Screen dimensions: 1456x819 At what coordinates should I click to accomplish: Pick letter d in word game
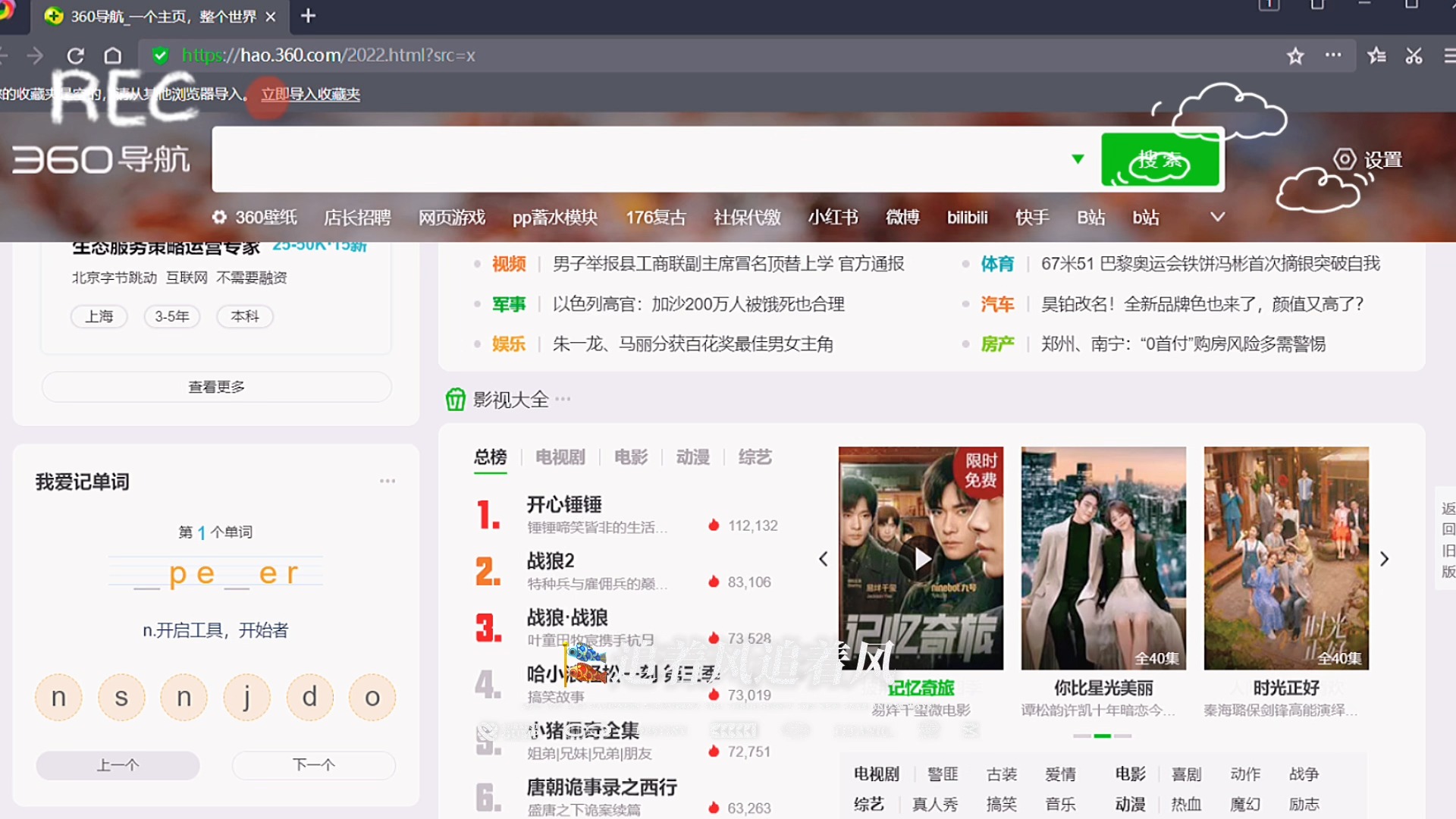coord(309,697)
